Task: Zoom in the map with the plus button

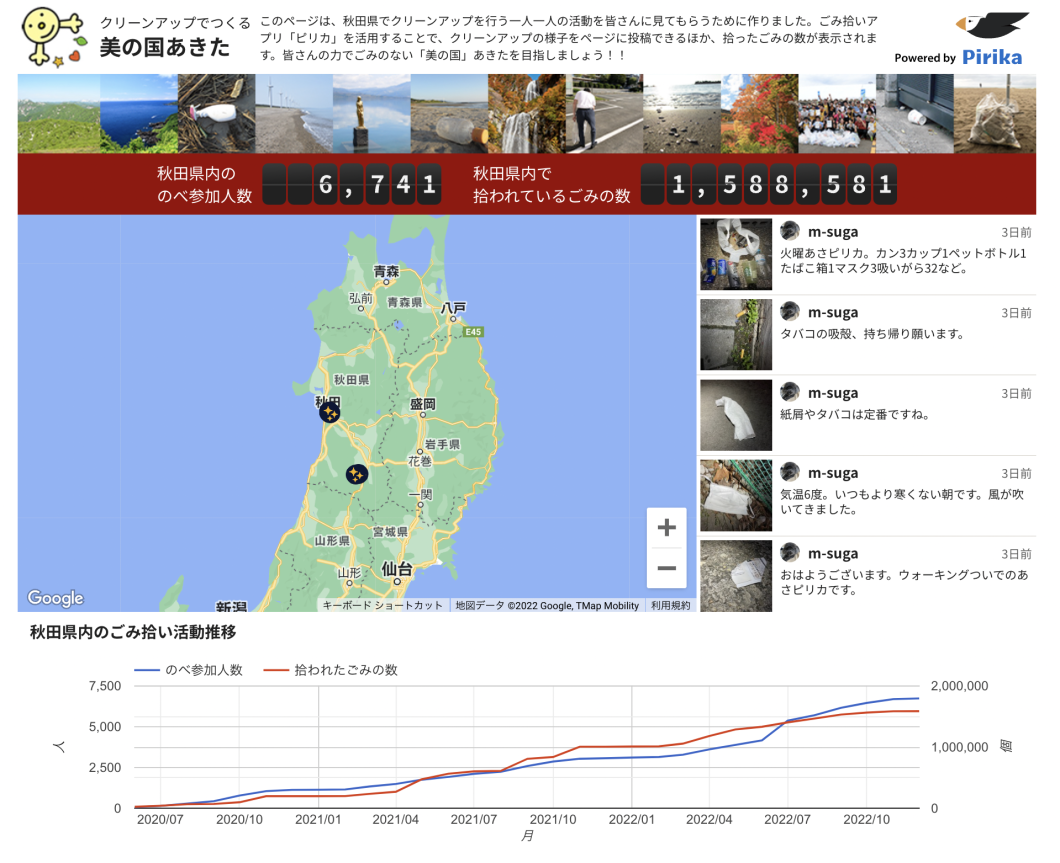Action: (x=667, y=527)
